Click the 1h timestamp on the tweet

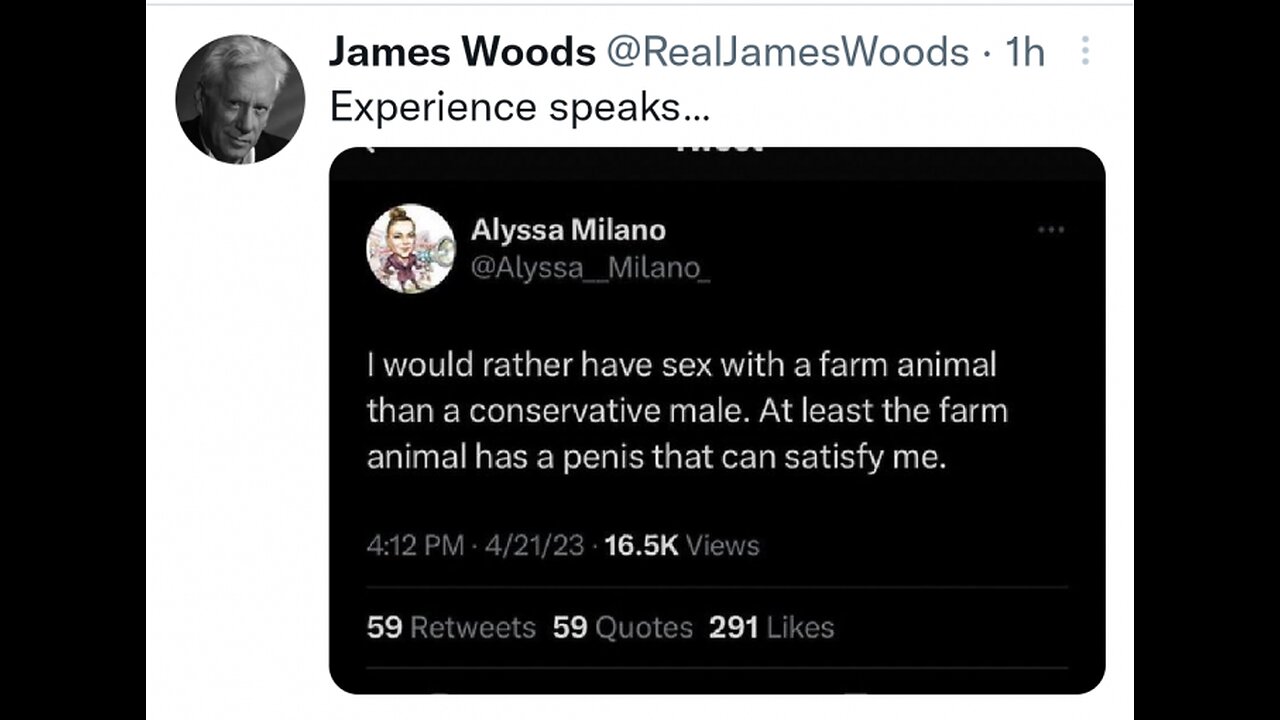pos(1024,52)
